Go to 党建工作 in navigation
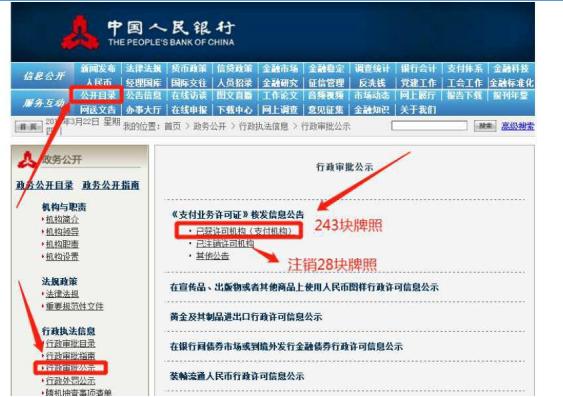This screenshot has width=563, height=397. click(x=418, y=83)
